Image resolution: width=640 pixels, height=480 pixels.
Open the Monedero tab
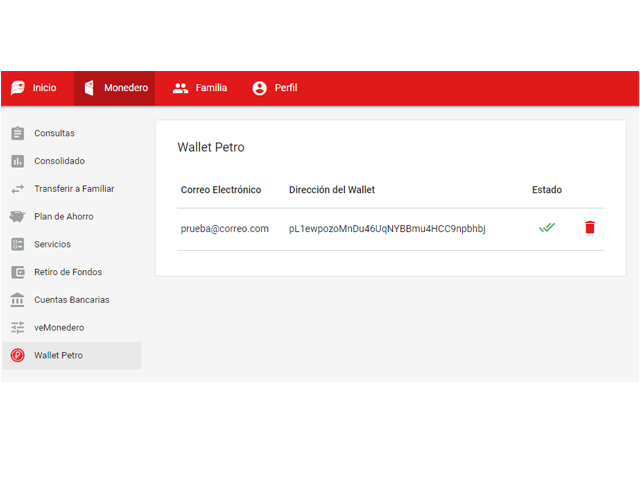[x=114, y=88]
